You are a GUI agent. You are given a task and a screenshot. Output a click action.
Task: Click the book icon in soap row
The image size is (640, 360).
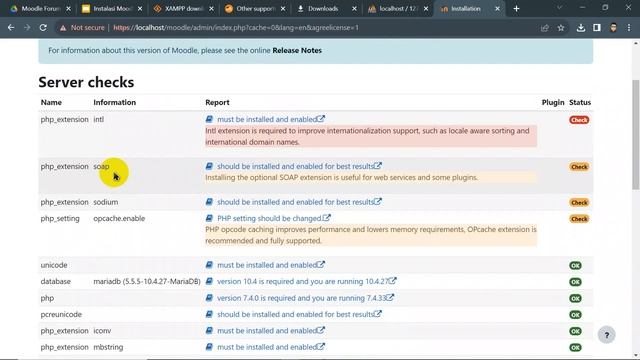point(209,166)
